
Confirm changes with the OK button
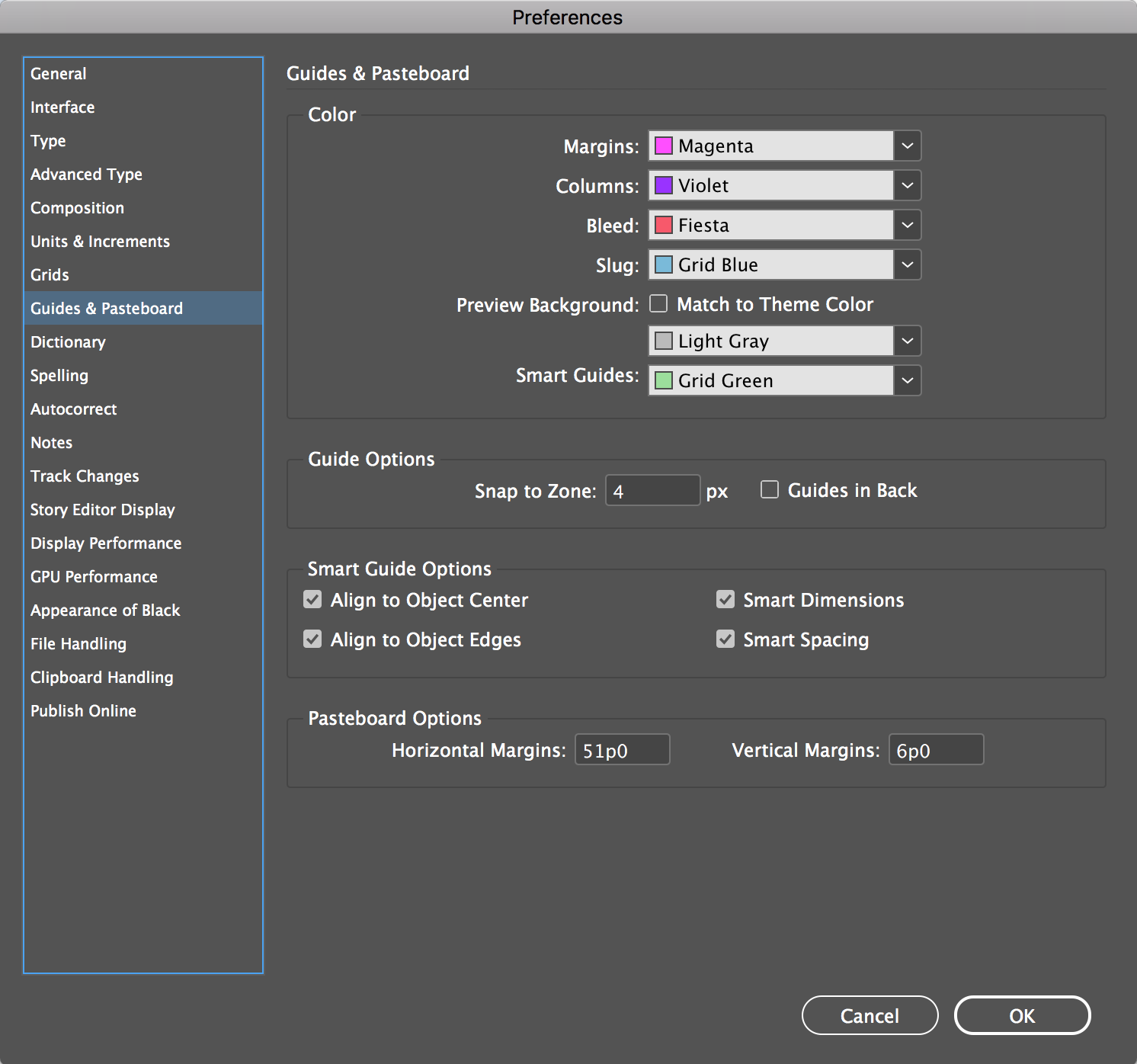(x=1022, y=1015)
